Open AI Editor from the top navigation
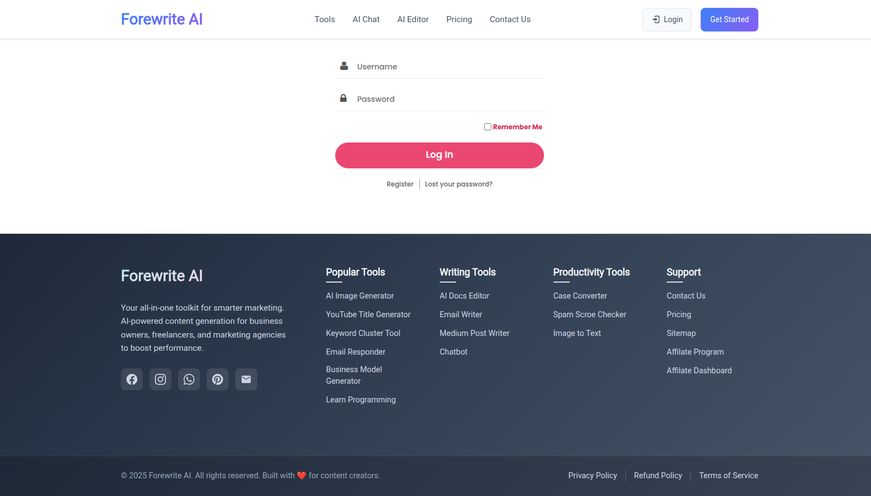This screenshot has height=496, width=871. [413, 19]
